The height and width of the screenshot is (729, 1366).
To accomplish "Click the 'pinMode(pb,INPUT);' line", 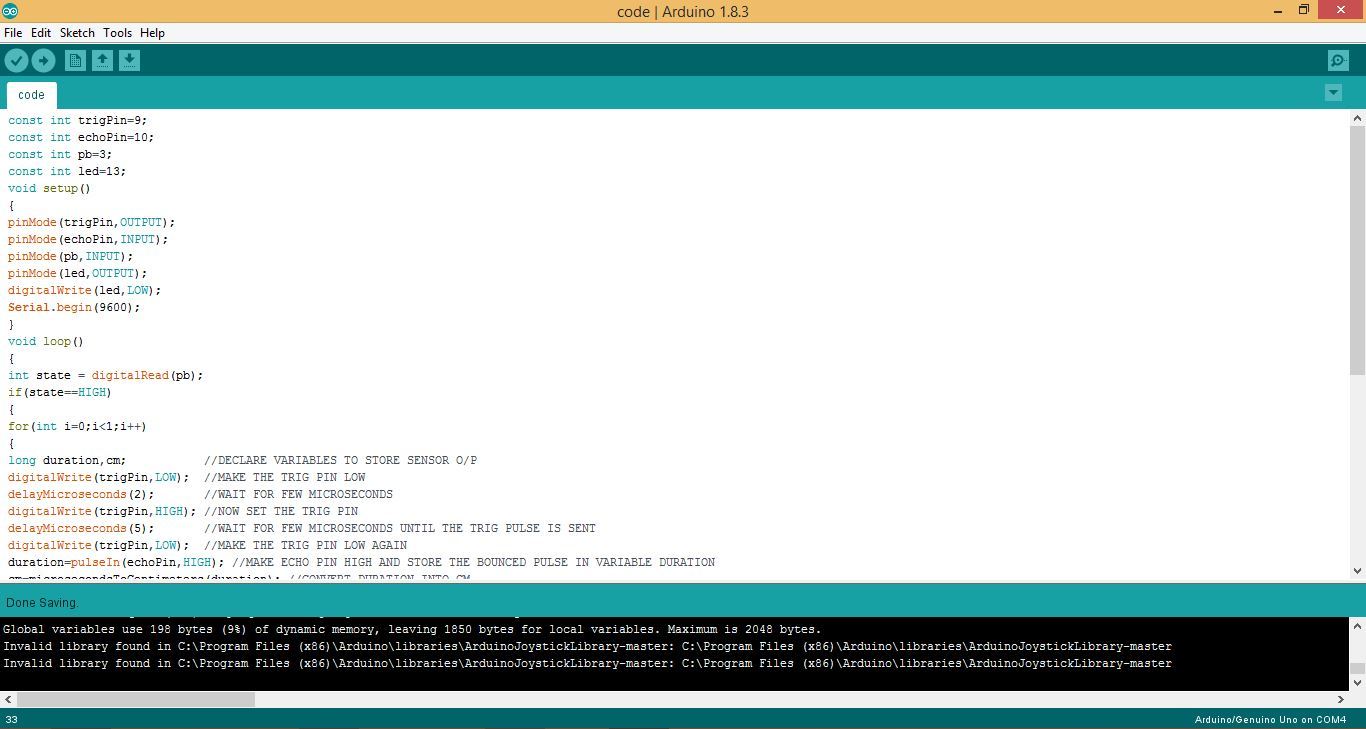I will (70, 256).
